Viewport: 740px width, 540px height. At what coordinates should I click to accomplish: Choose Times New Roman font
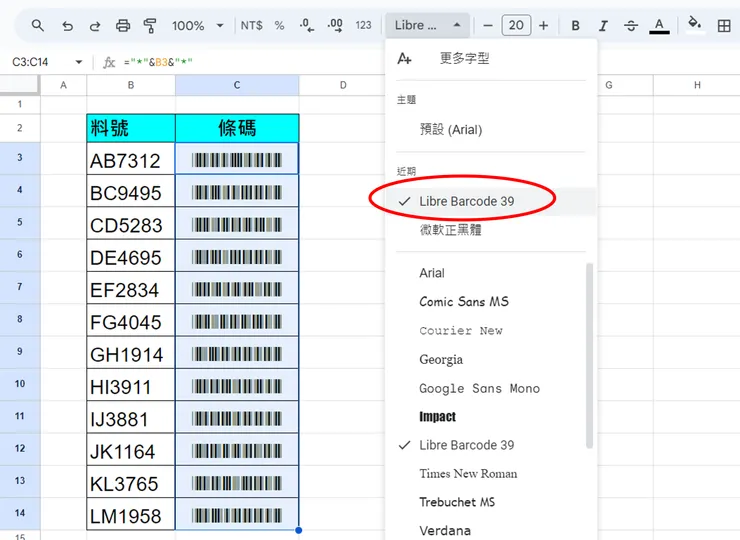(x=486, y=473)
